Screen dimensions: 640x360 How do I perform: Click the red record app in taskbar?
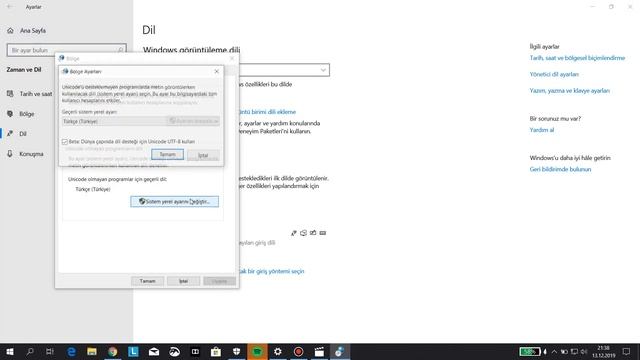pyautogui.click(x=298, y=351)
